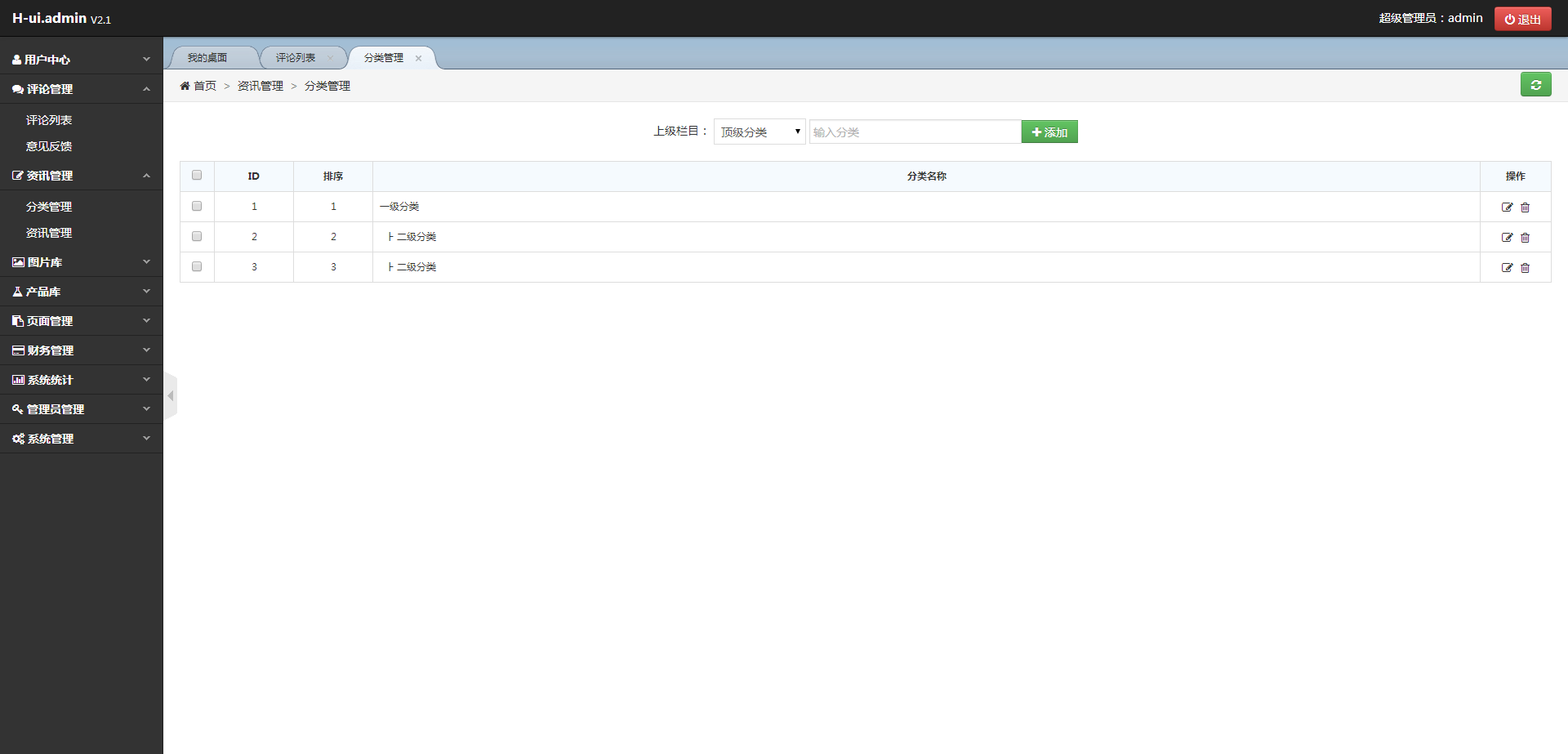Expand the 管理员管理 menu chevron
The height and width of the screenshot is (754, 1568).
pos(146,408)
